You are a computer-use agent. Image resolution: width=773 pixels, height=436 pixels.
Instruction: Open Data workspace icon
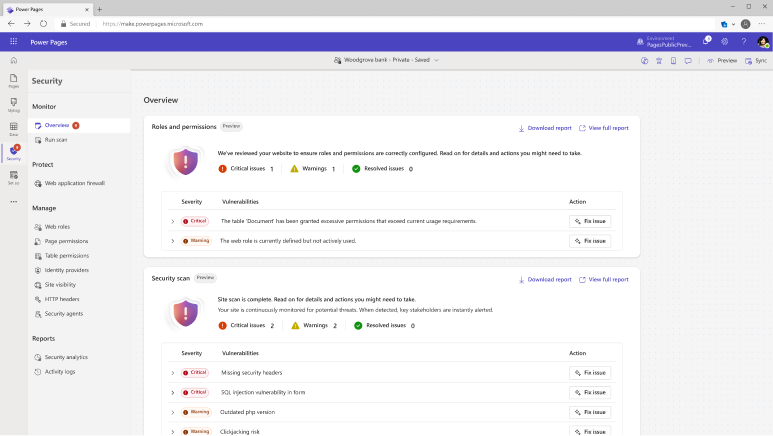pyautogui.click(x=14, y=129)
